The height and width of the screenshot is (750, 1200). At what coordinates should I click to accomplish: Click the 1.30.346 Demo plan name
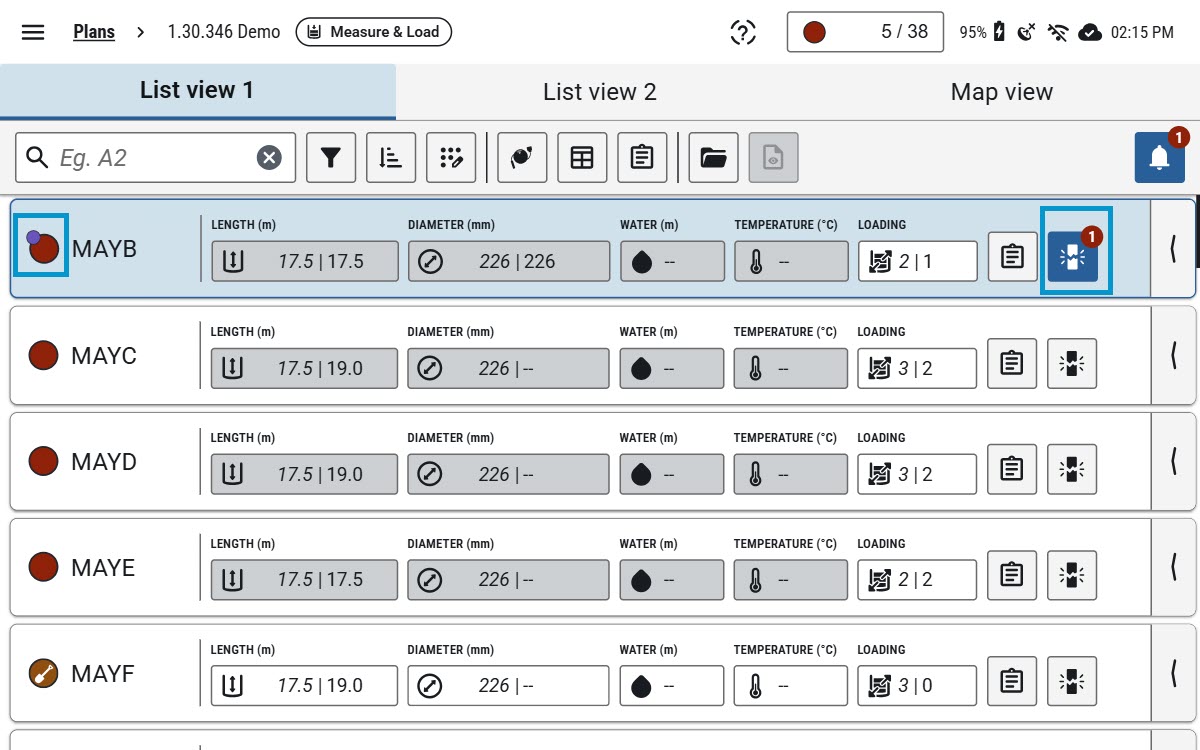point(224,32)
